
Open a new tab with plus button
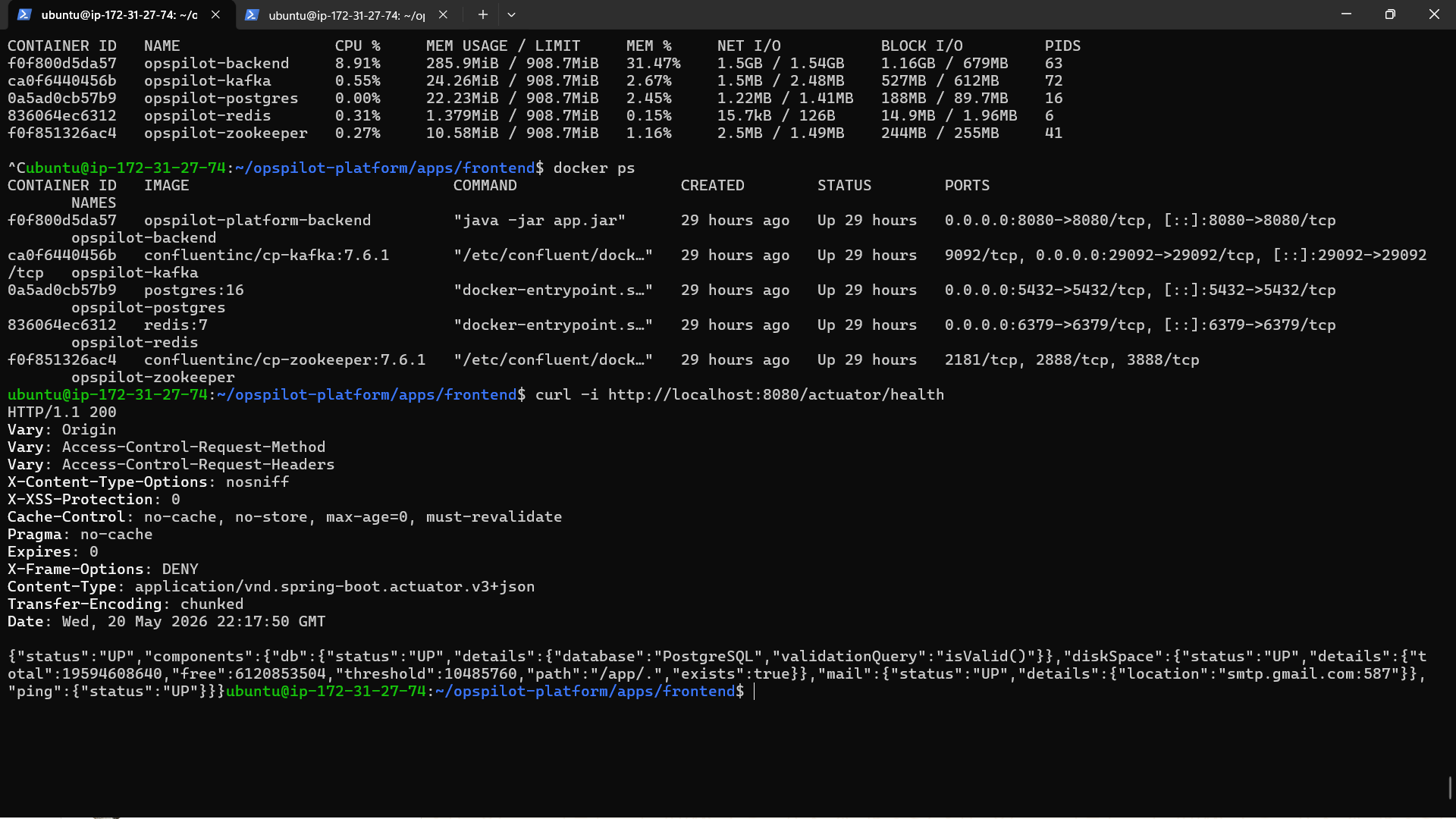coord(482,14)
